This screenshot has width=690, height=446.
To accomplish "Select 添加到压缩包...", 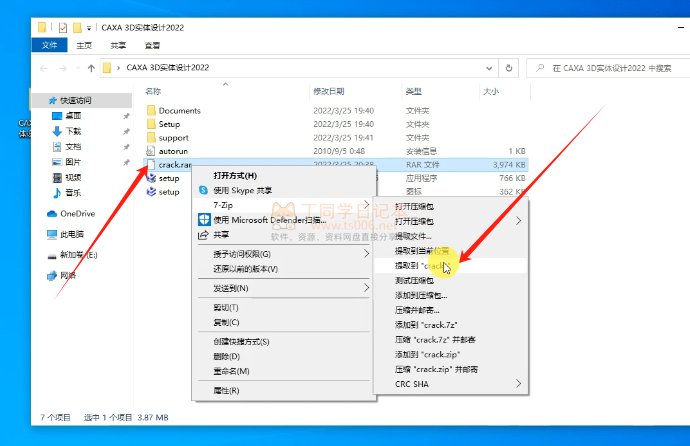I will click(451, 295).
